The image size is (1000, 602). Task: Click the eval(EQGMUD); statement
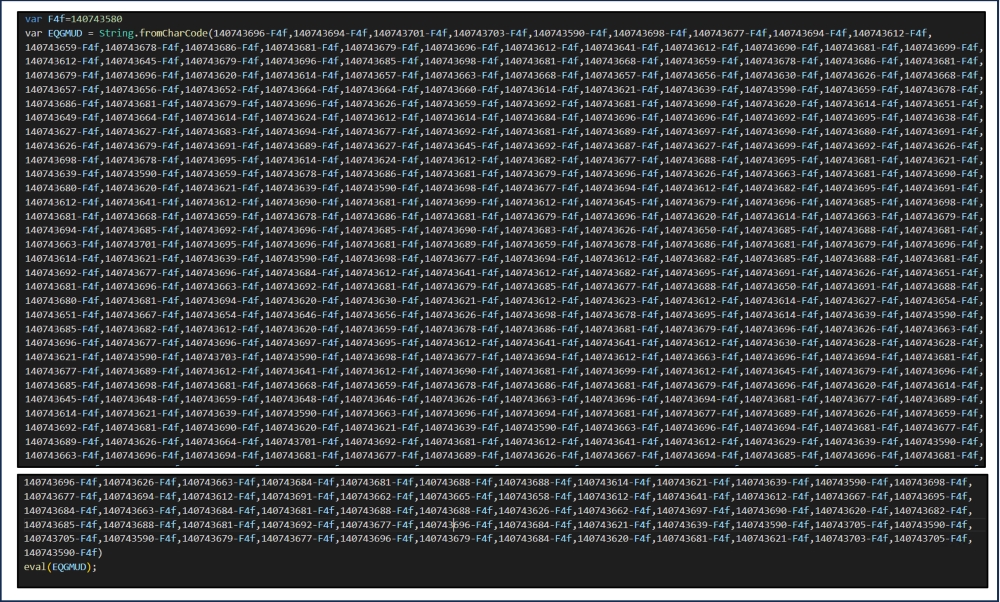[61, 567]
